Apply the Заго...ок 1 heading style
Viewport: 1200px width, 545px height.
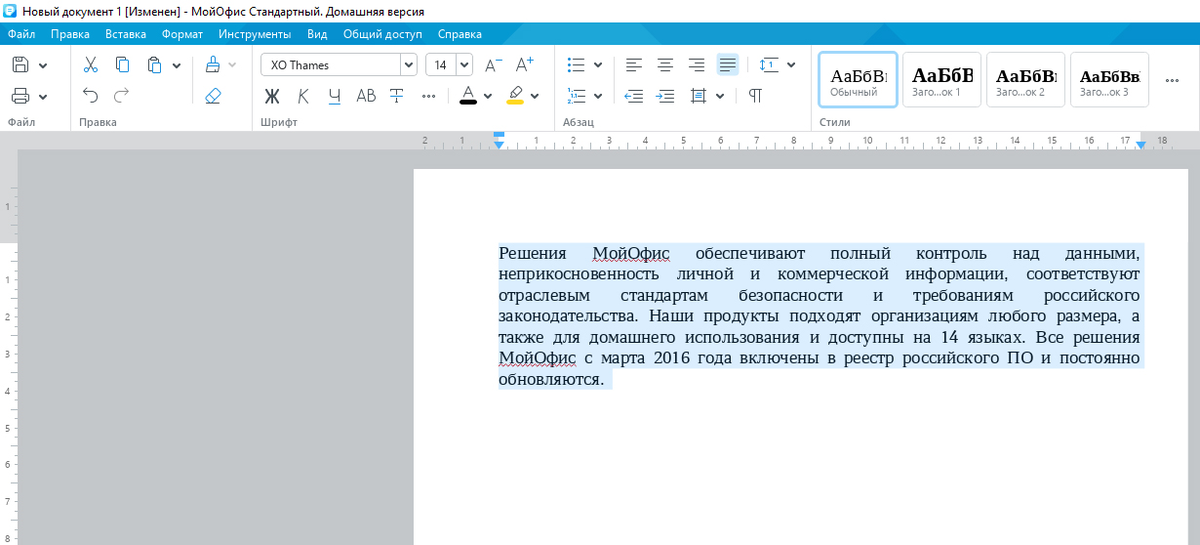click(942, 80)
